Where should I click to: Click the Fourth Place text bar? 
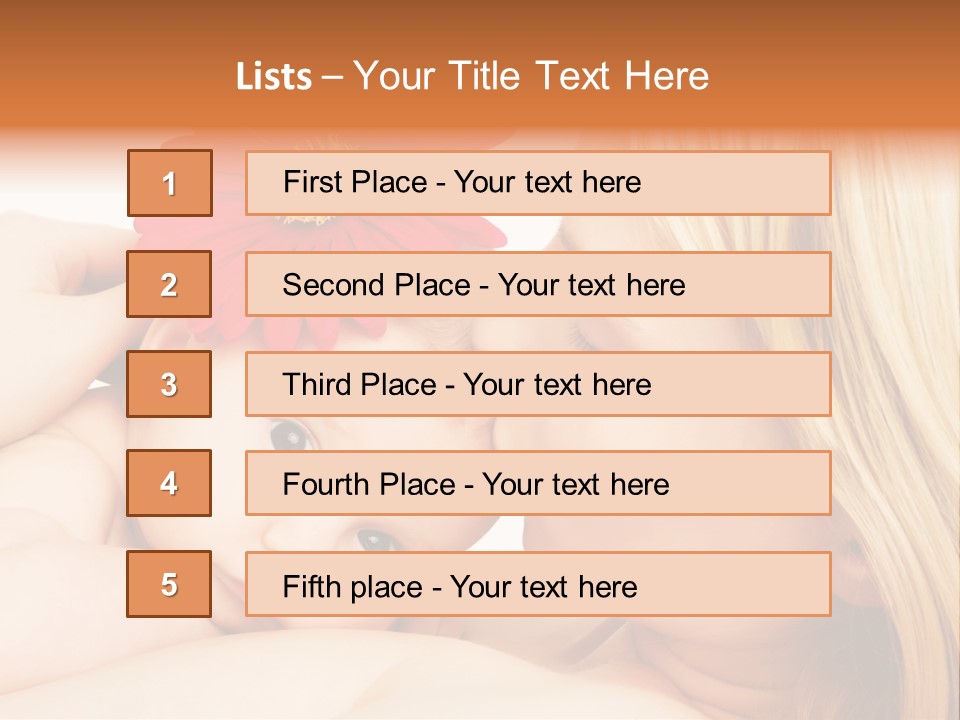click(538, 483)
